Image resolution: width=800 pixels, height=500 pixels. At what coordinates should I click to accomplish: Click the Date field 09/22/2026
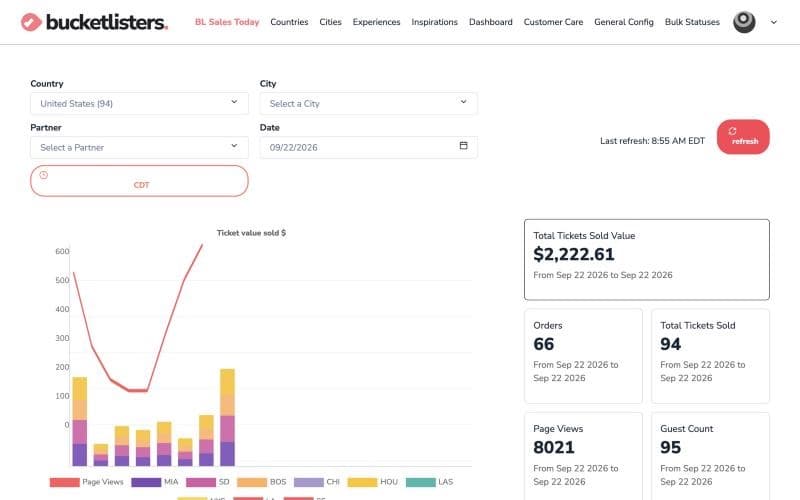[x=369, y=147]
